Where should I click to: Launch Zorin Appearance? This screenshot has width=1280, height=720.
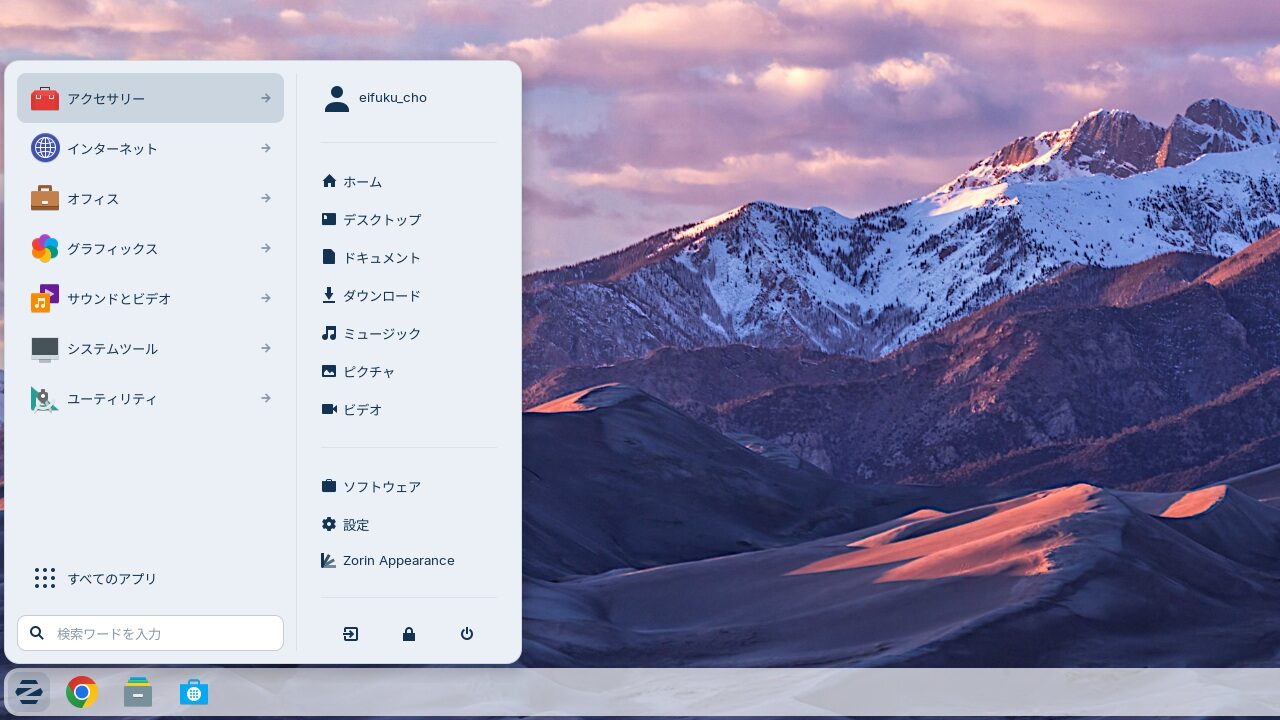coord(397,561)
